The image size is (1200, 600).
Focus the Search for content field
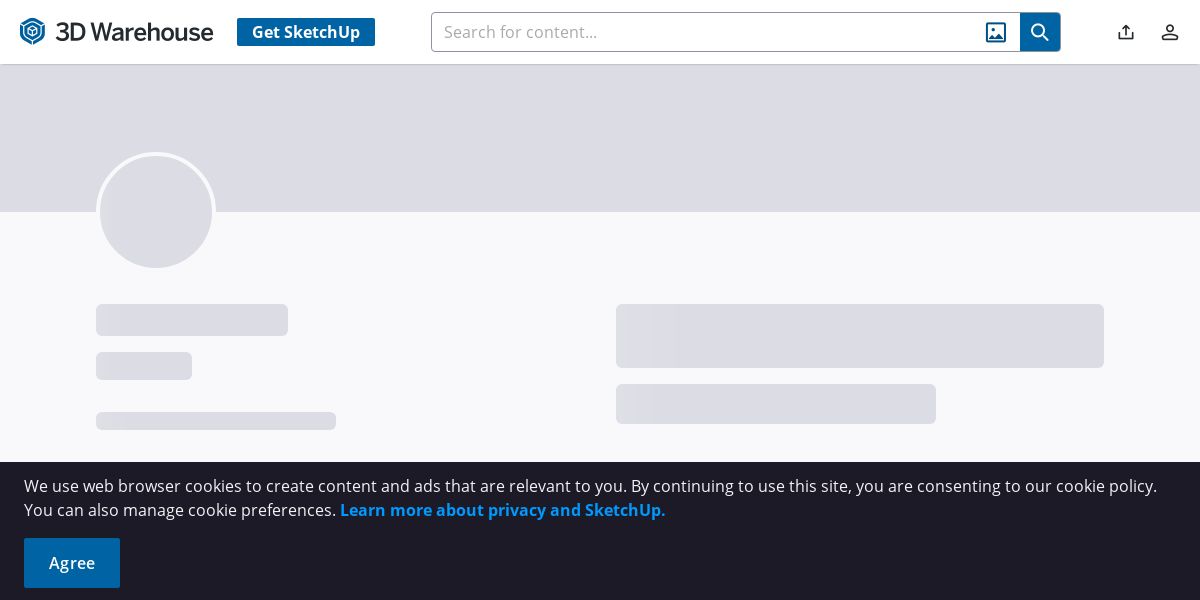pos(706,32)
